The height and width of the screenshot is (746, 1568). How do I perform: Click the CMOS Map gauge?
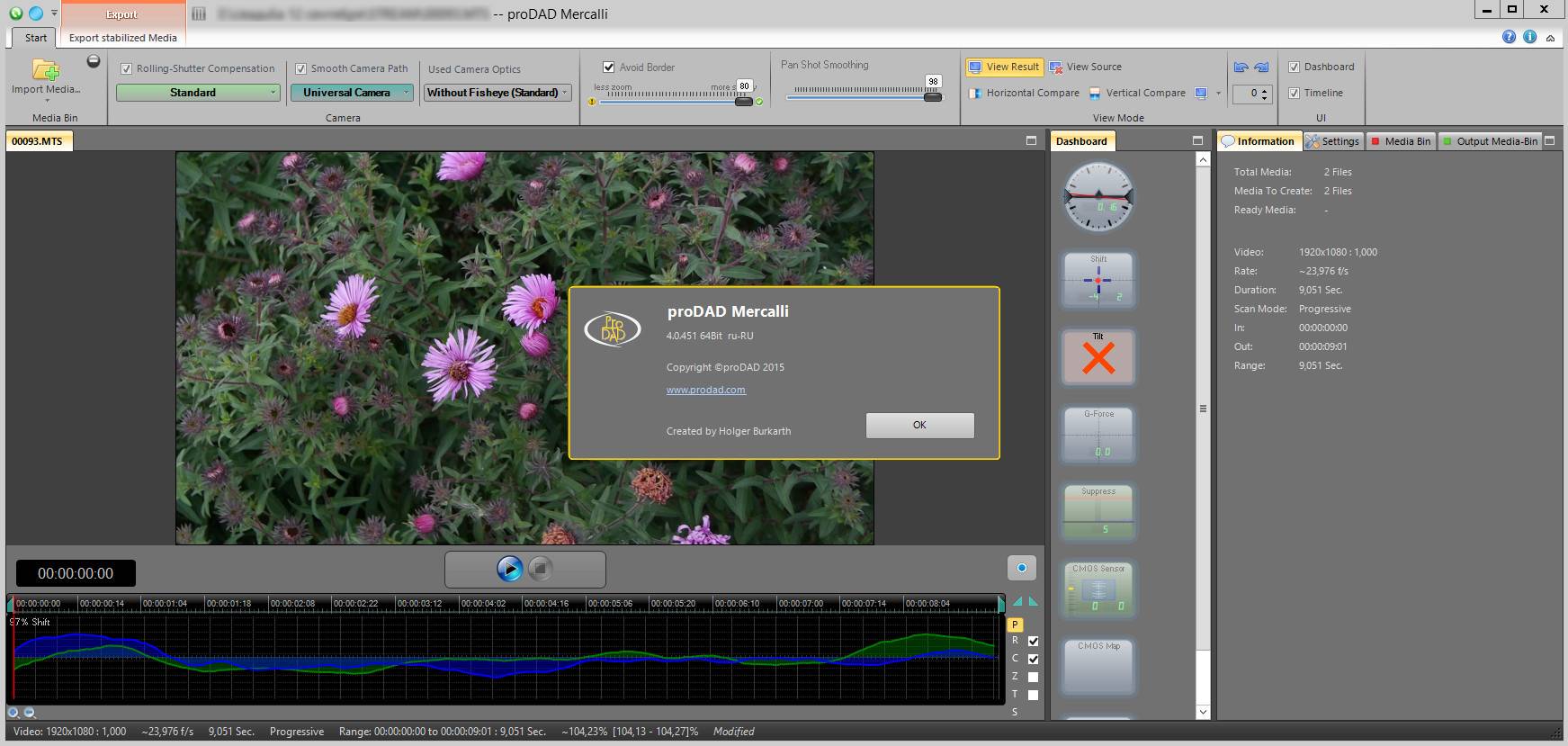(1098, 667)
